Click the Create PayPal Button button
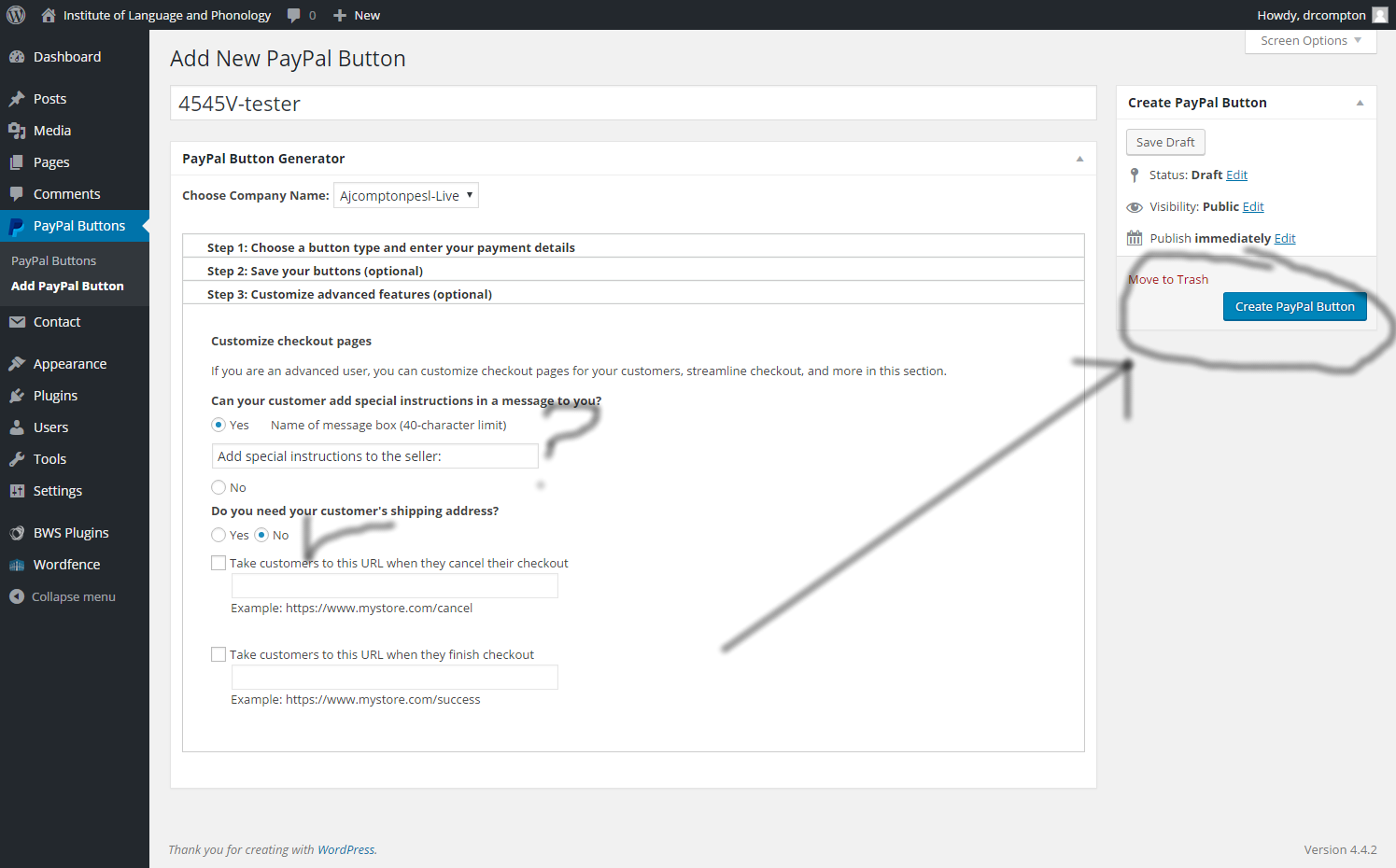The width and height of the screenshot is (1396, 868). [x=1294, y=306]
